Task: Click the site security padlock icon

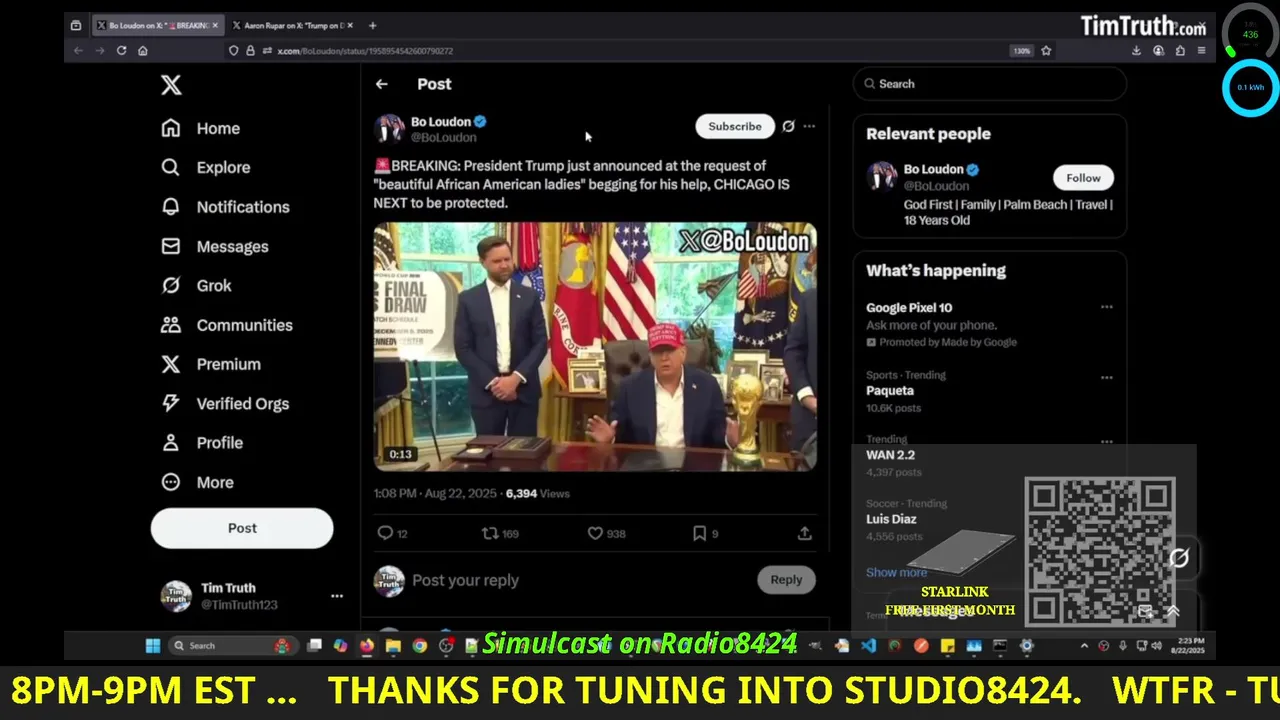Action: [248, 50]
